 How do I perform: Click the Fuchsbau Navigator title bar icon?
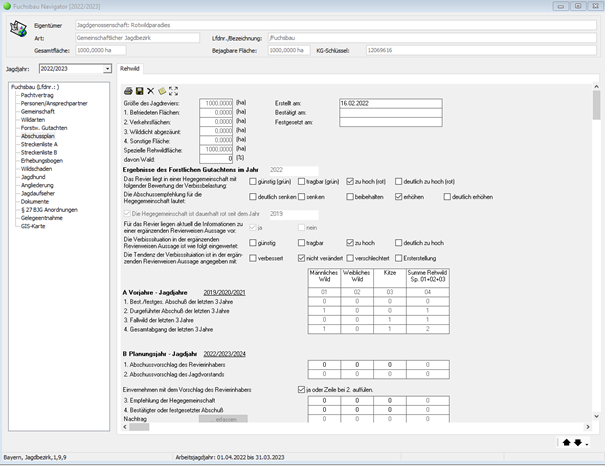tap(8, 7)
